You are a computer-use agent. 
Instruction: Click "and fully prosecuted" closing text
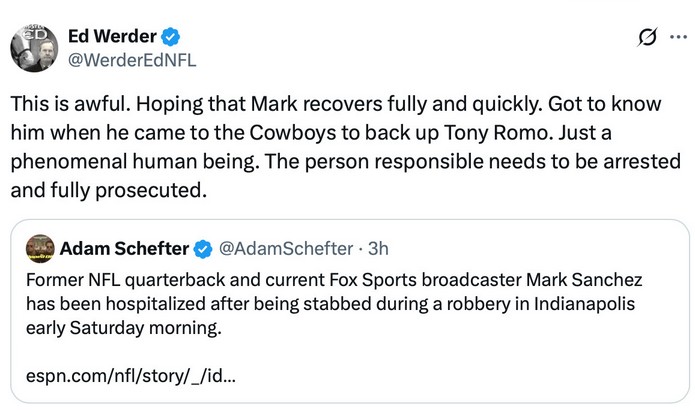115,189
